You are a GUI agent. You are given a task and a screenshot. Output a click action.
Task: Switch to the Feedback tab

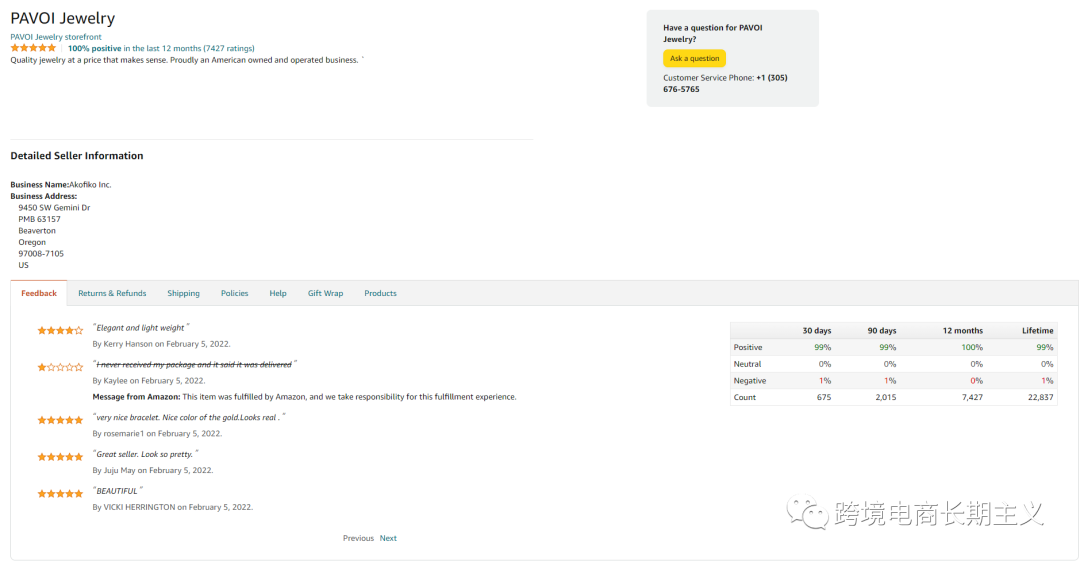coord(39,293)
